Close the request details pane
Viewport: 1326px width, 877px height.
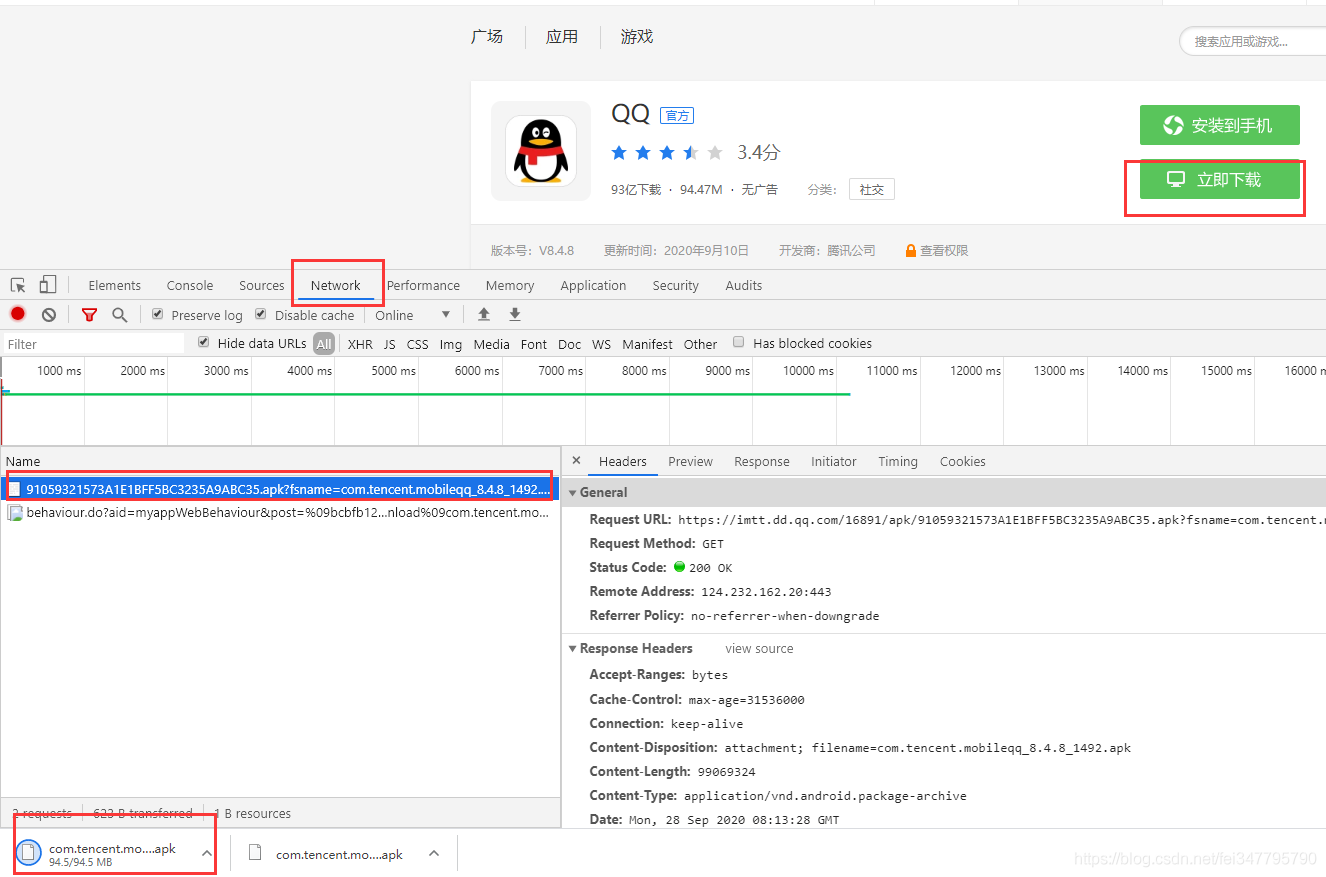coord(576,461)
